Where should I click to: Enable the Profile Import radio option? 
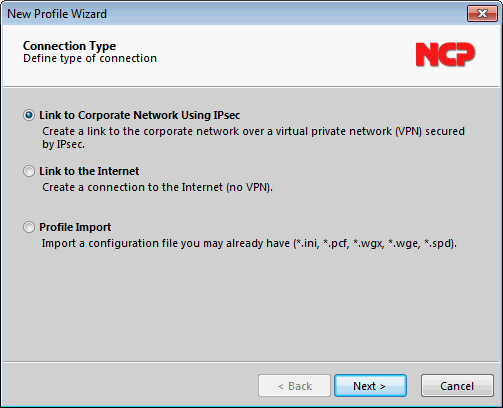coord(29,227)
